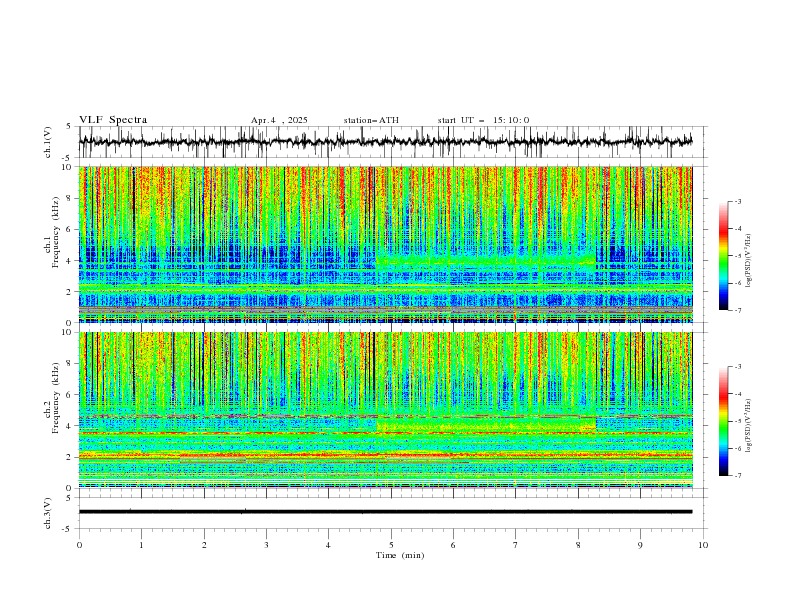792x612 pixels.
Task: Click time axis tick label "0"
Action: coord(79,545)
